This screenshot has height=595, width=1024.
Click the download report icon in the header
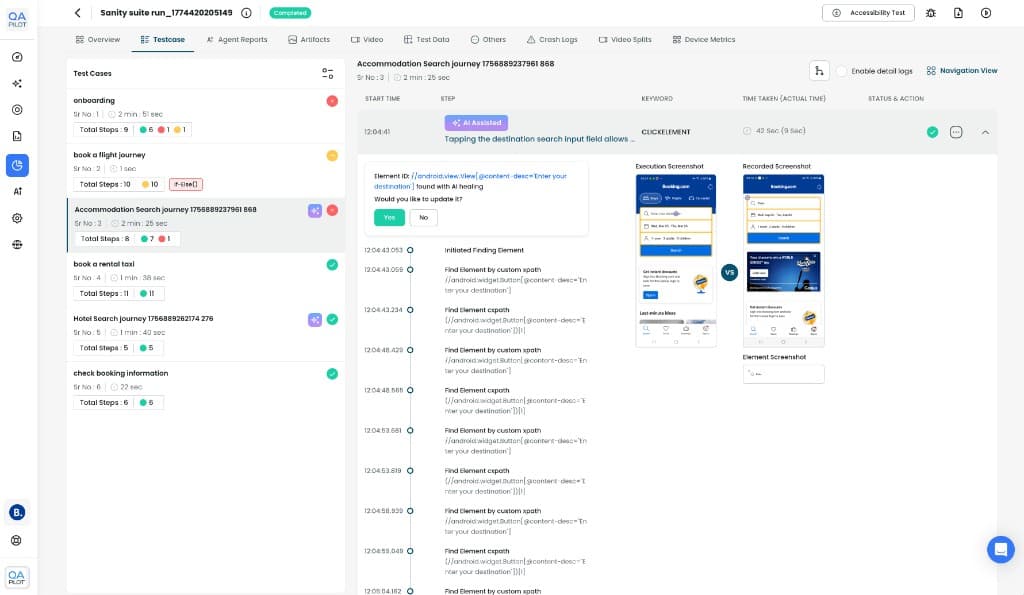tap(959, 13)
